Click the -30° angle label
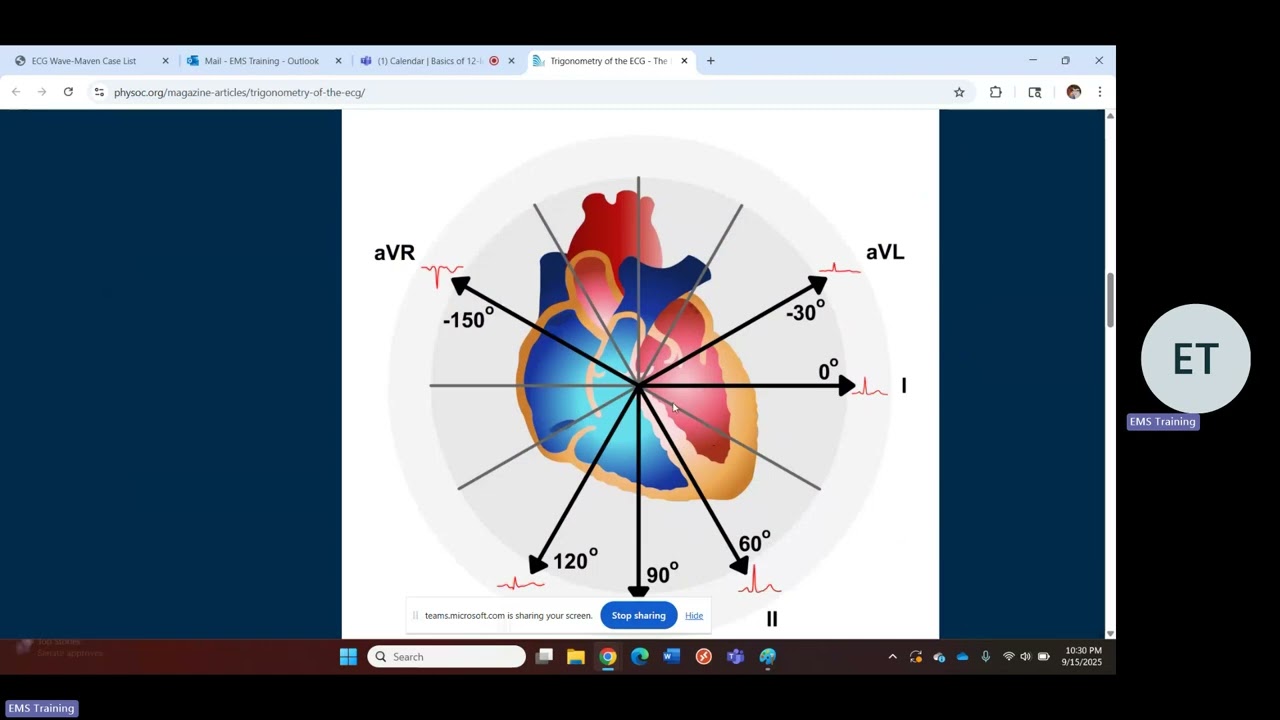 [806, 311]
